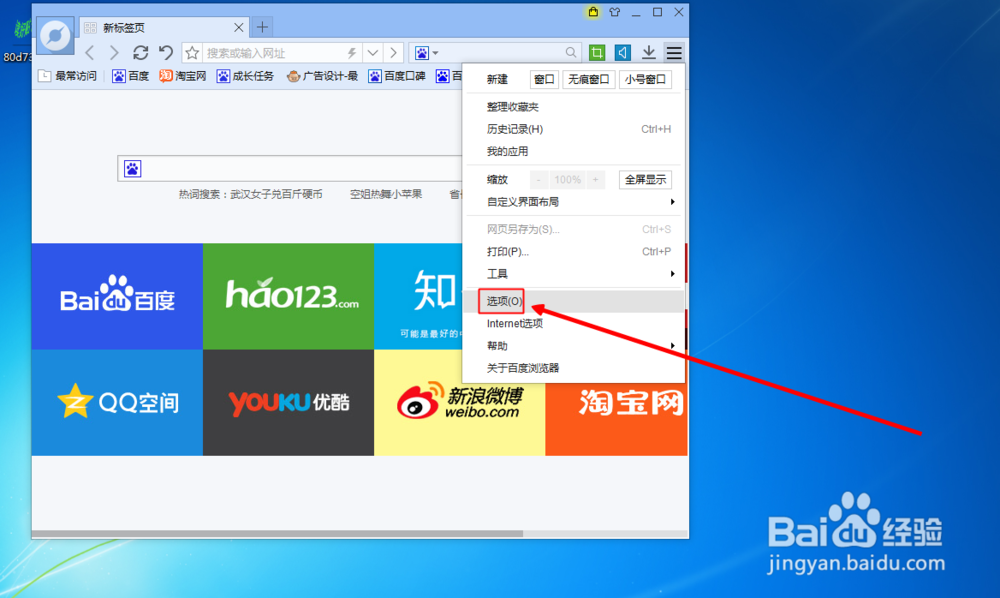Click the blue speaker mute icon
1000x598 pixels.
(622, 52)
